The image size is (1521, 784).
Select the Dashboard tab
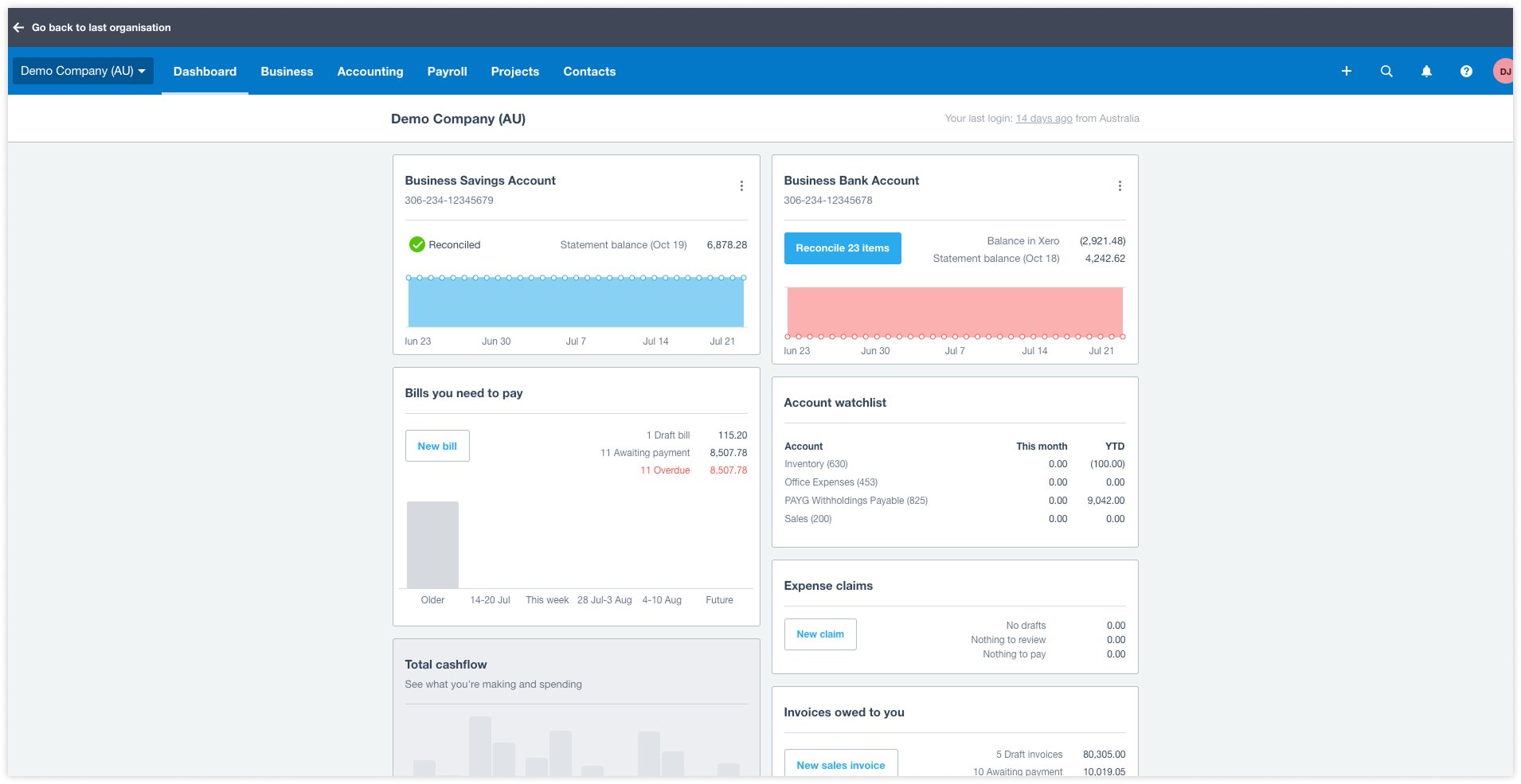205,72
